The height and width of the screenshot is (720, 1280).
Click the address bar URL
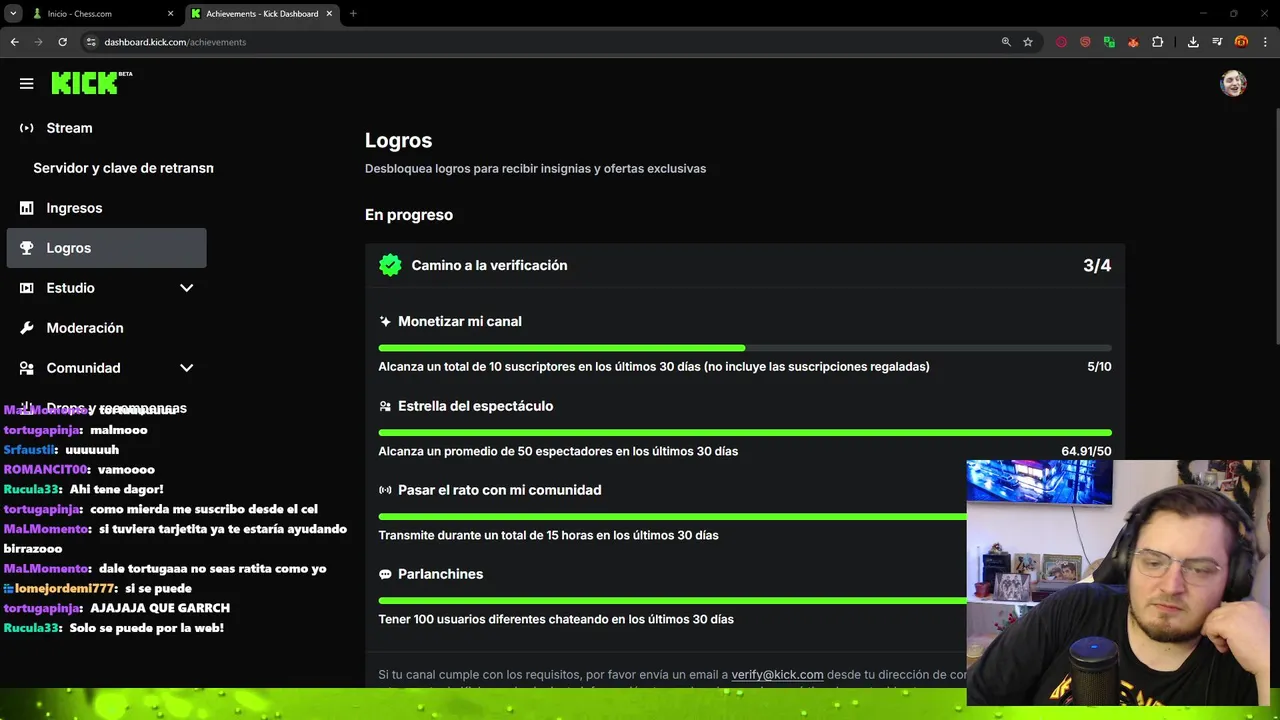tap(175, 42)
